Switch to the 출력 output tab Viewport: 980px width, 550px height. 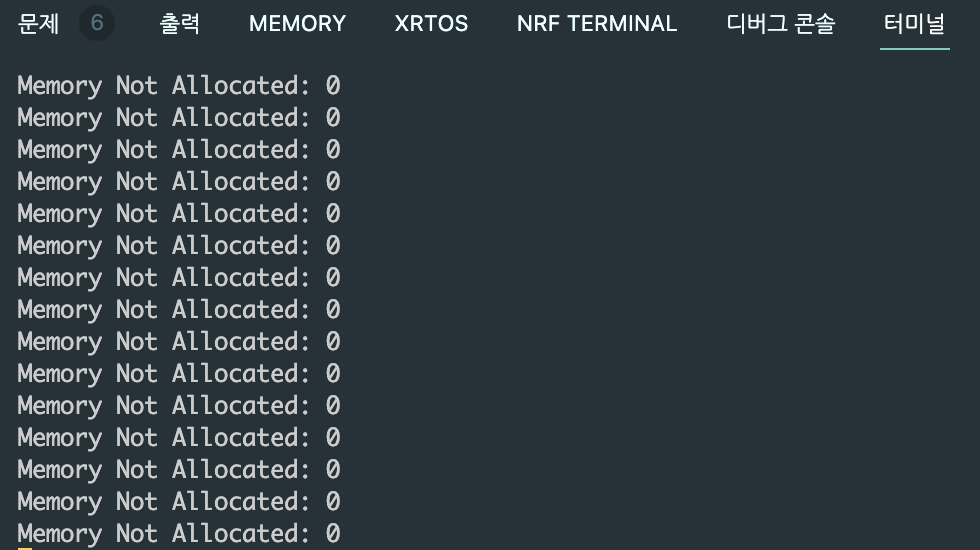tap(180, 24)
